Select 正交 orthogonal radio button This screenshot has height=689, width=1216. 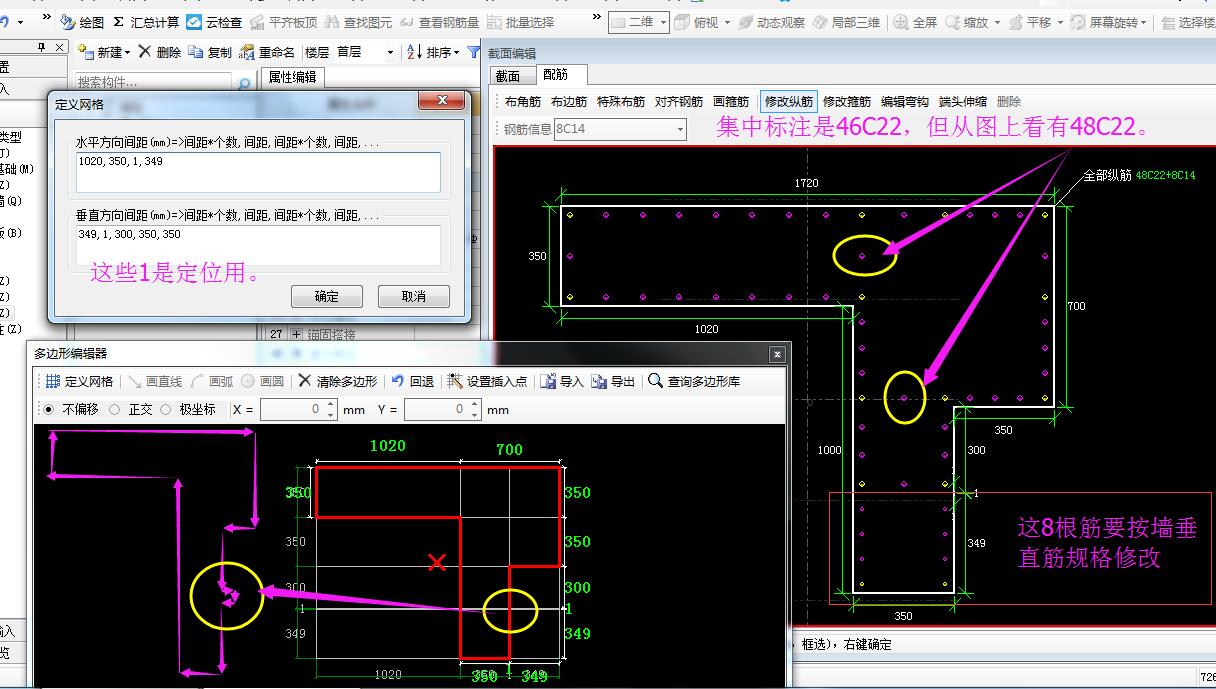(x=114, y=409)
